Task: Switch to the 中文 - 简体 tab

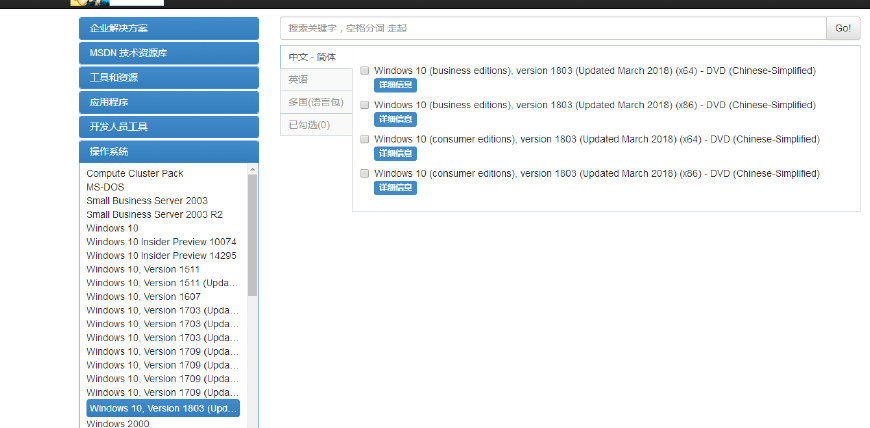Action: 316,57
